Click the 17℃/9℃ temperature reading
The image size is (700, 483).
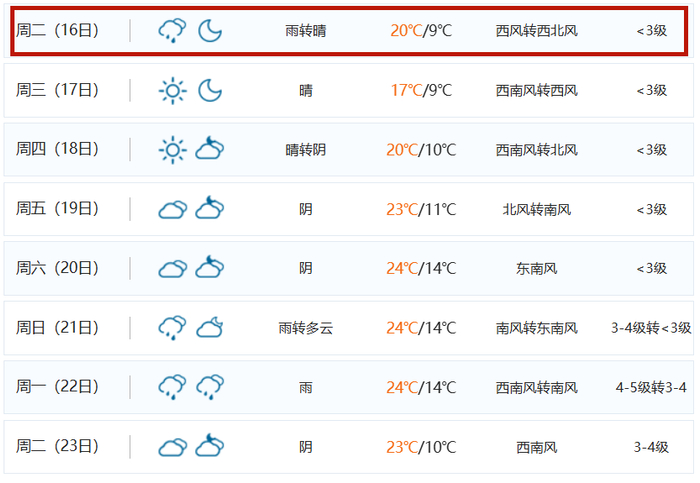[421, 91]
